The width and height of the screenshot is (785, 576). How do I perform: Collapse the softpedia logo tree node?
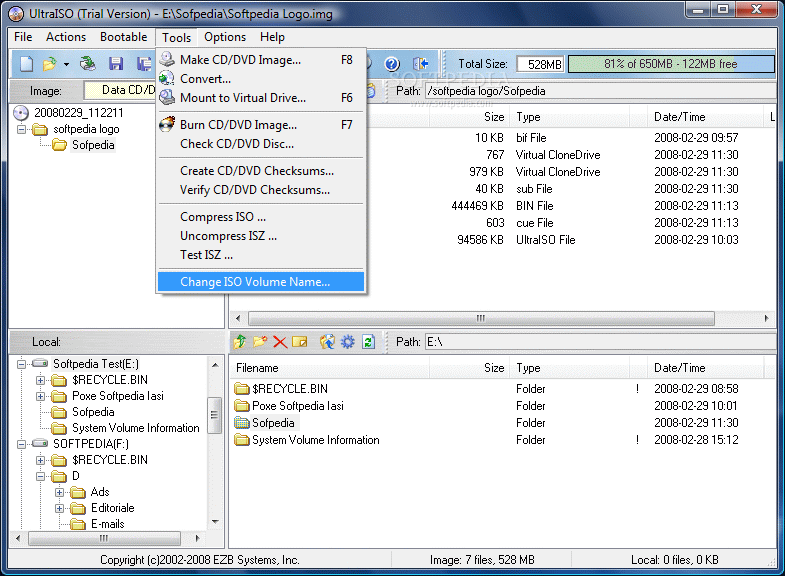pos(22,129)
